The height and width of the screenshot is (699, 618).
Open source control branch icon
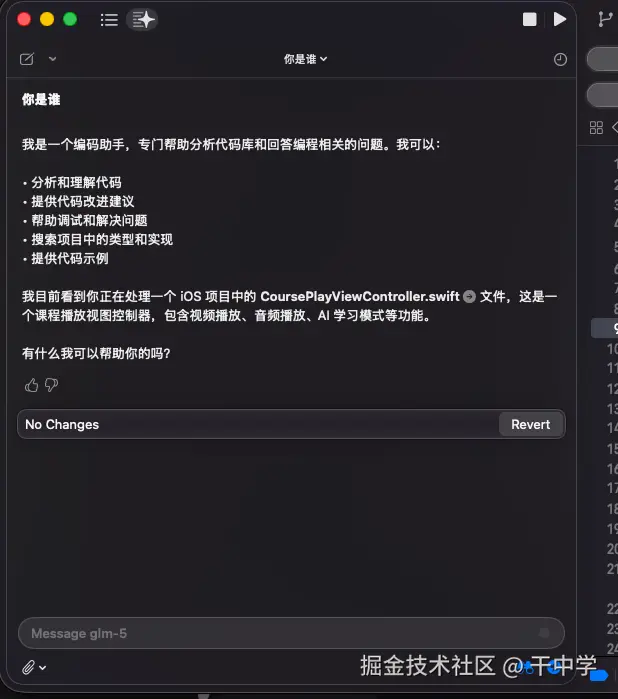pyautogui.click(x=605, y=19)
